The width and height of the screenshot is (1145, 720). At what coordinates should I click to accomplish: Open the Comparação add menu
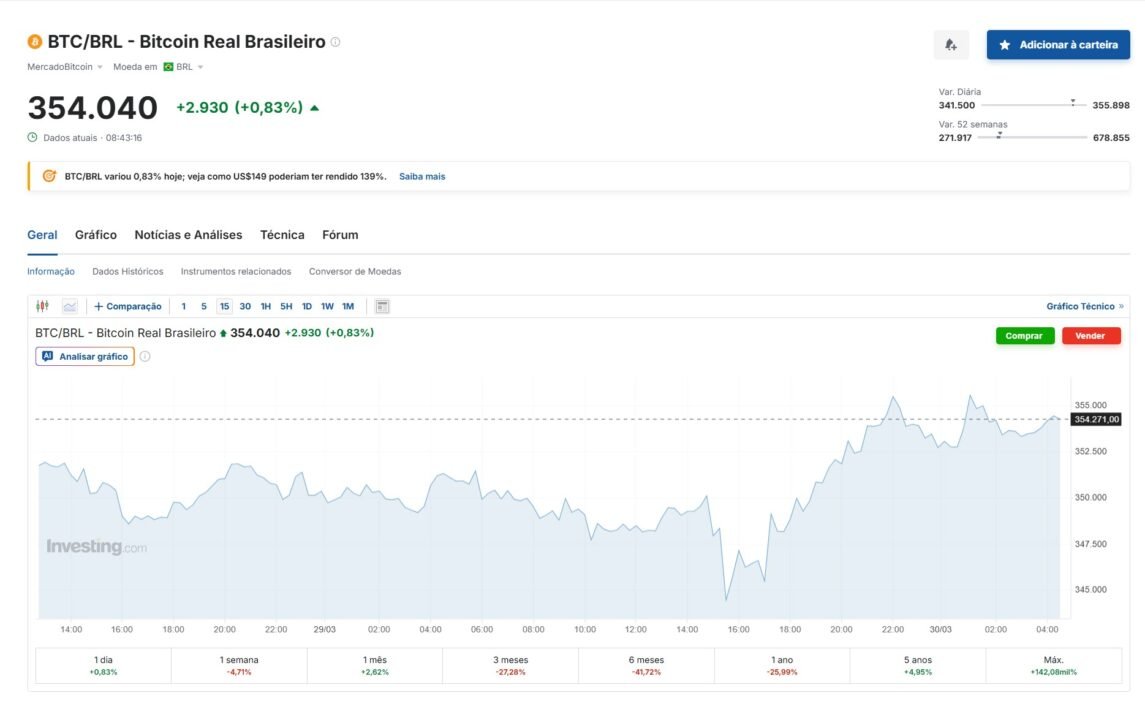128,306
